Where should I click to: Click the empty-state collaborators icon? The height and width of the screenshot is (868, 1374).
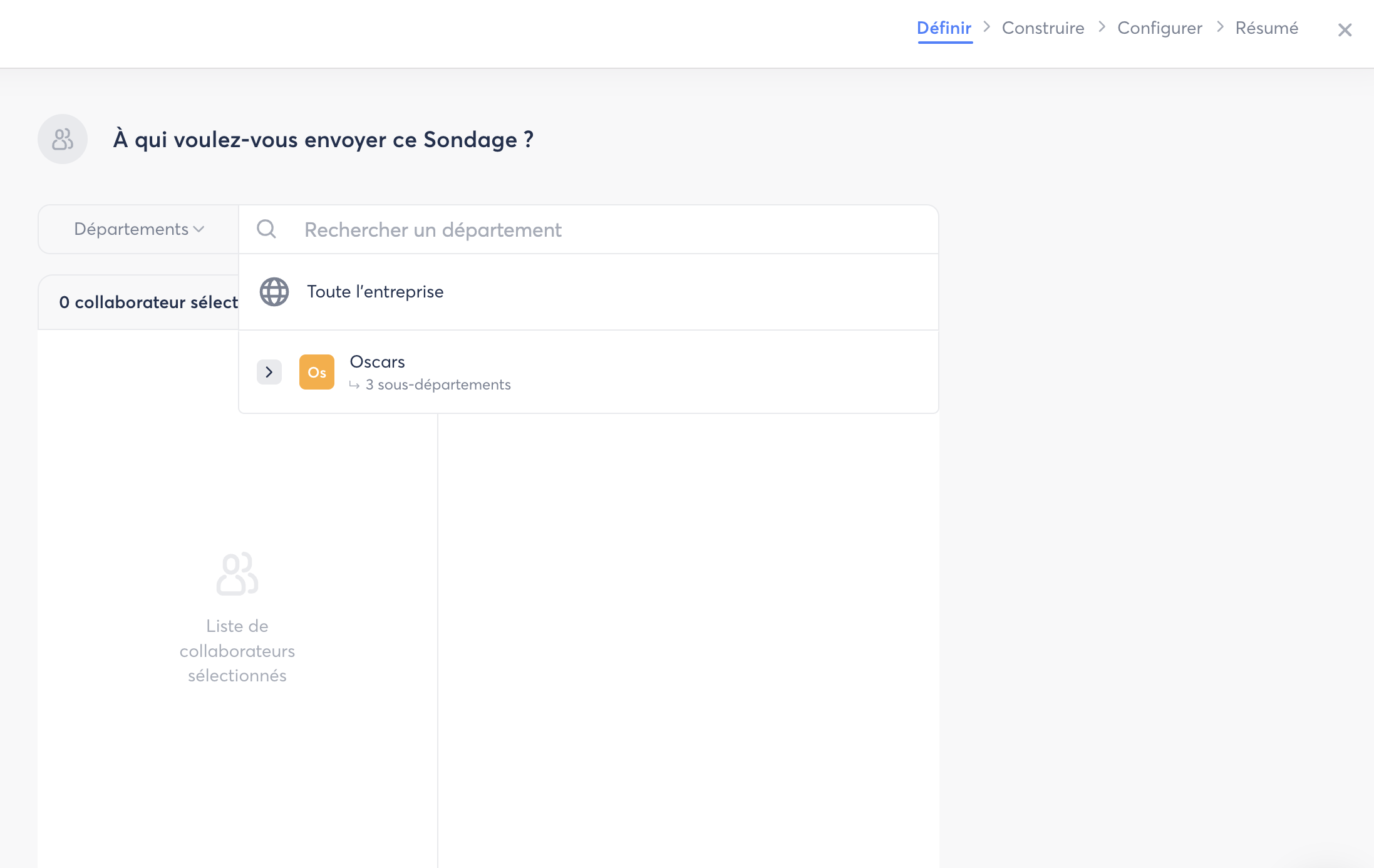tap(237, 573)
